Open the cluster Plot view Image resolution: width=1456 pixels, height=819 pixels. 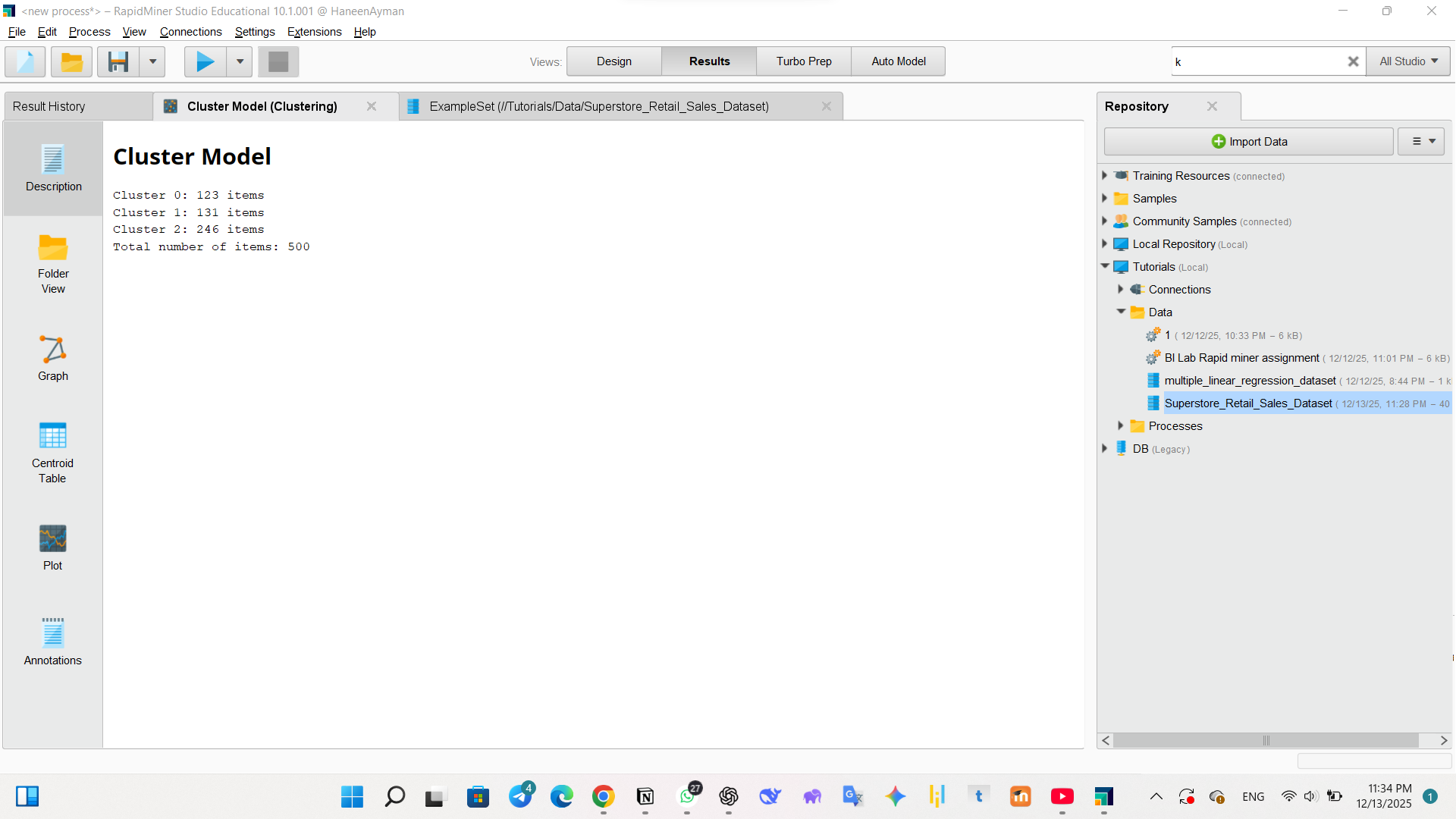coord(53,548)
